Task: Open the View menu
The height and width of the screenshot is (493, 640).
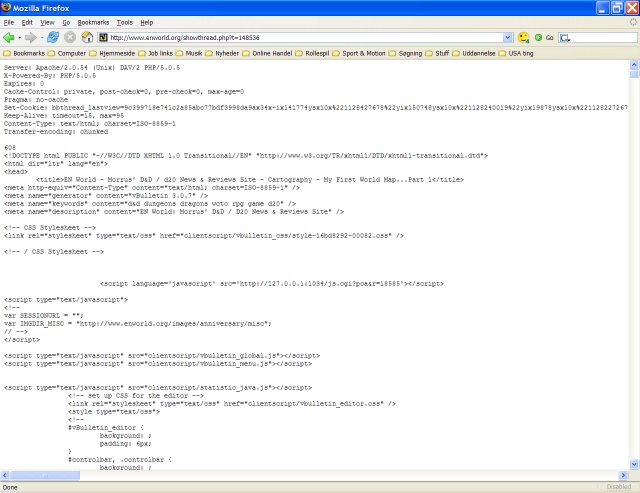Action: (47, 22)
